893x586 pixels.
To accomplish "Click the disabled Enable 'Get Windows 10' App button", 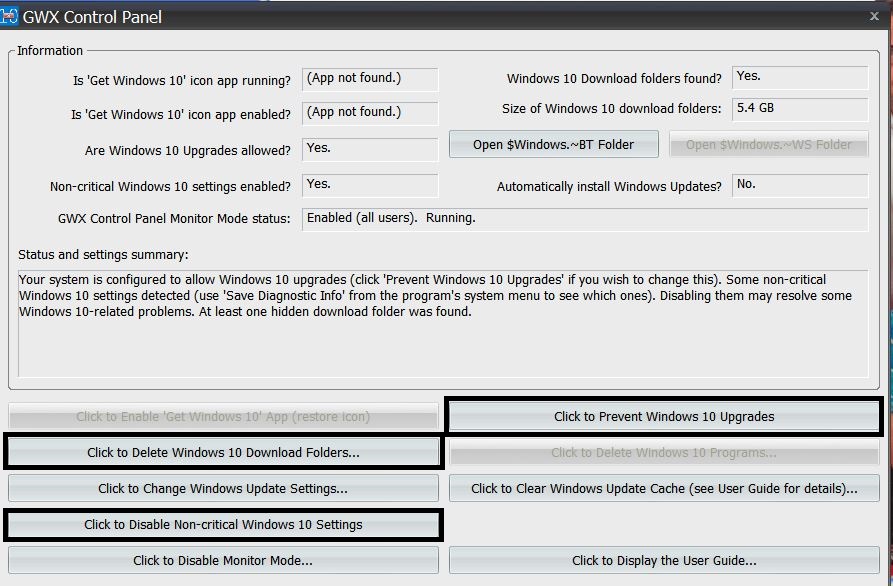I will [x=223, y=416].
